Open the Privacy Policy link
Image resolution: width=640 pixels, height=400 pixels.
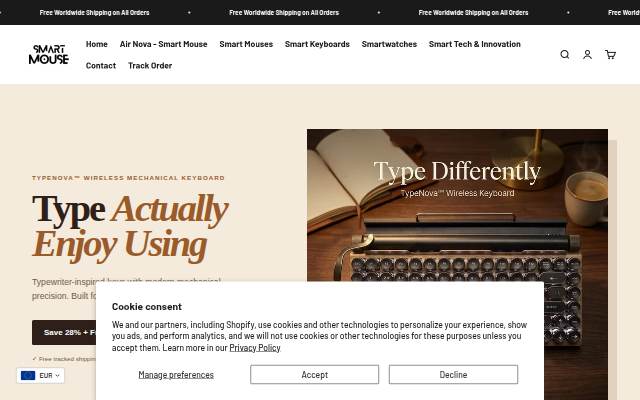pyautogui.click(x=255, y=348)
